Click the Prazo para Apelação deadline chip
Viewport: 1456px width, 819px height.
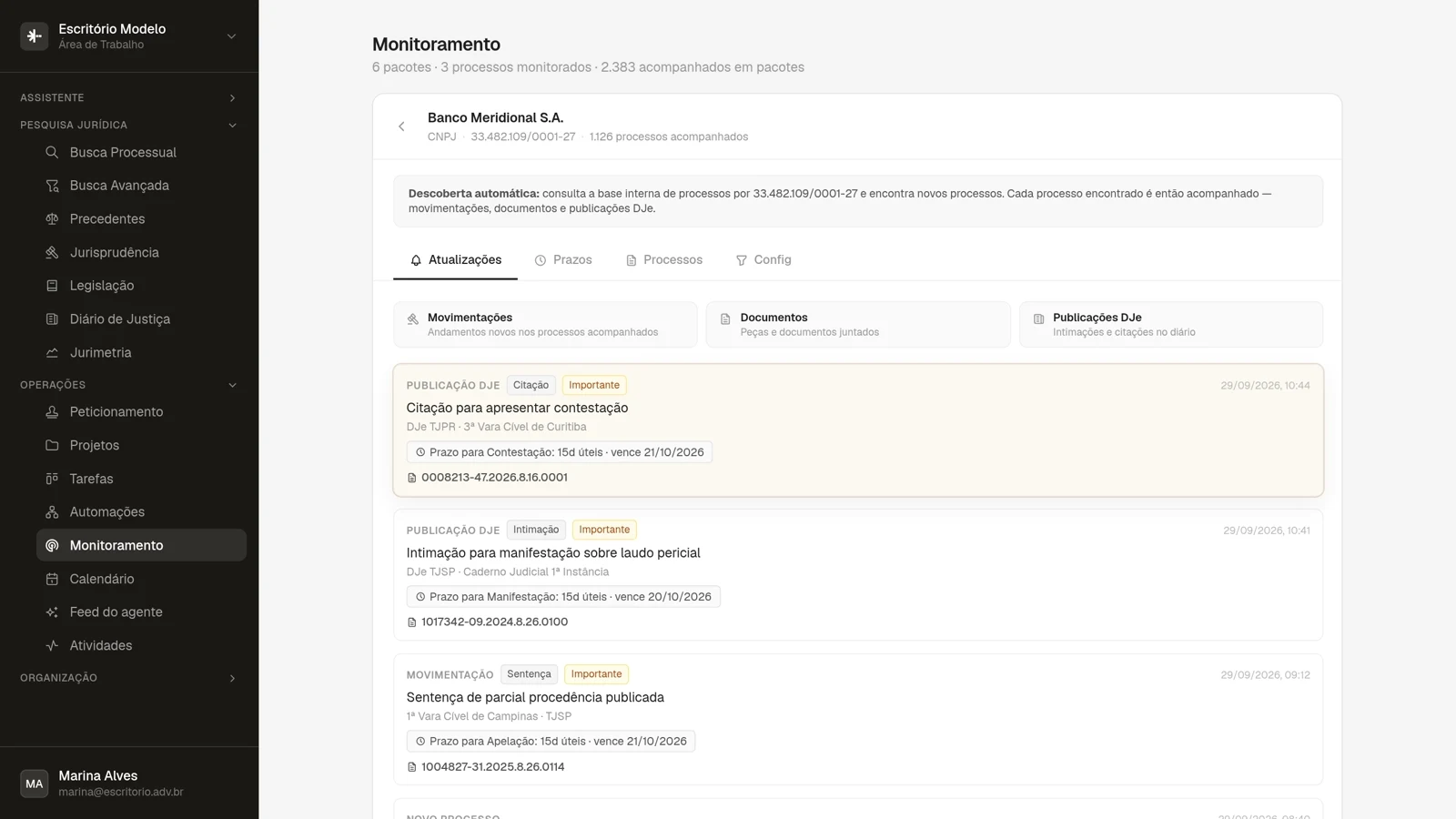[551, 742]
